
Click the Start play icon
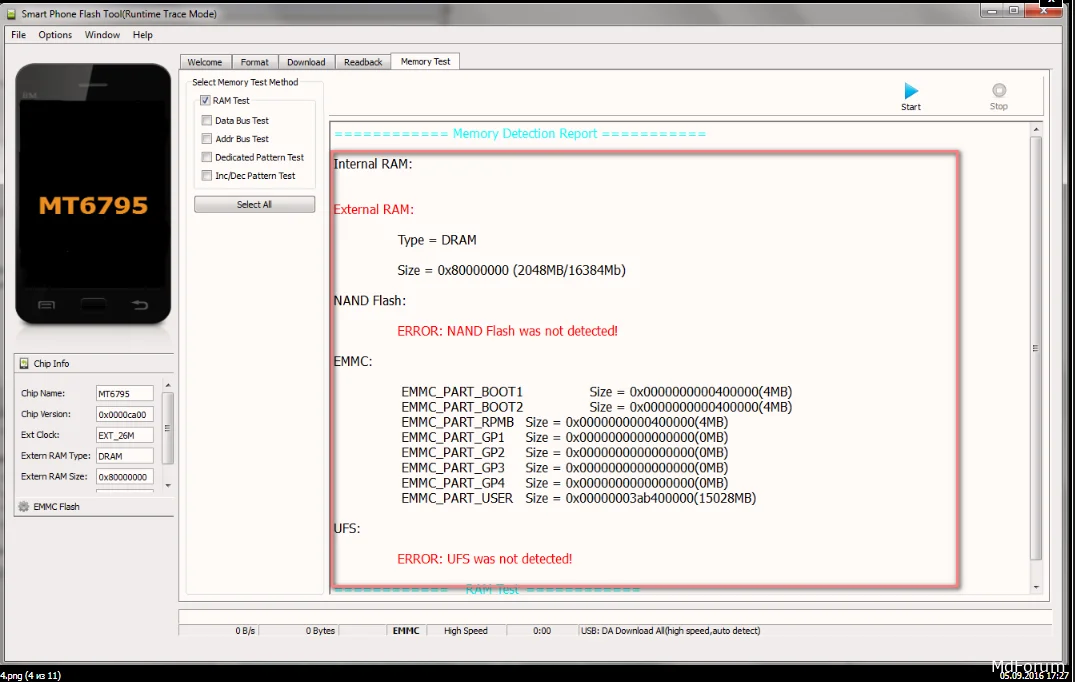[x=910, y=91]
